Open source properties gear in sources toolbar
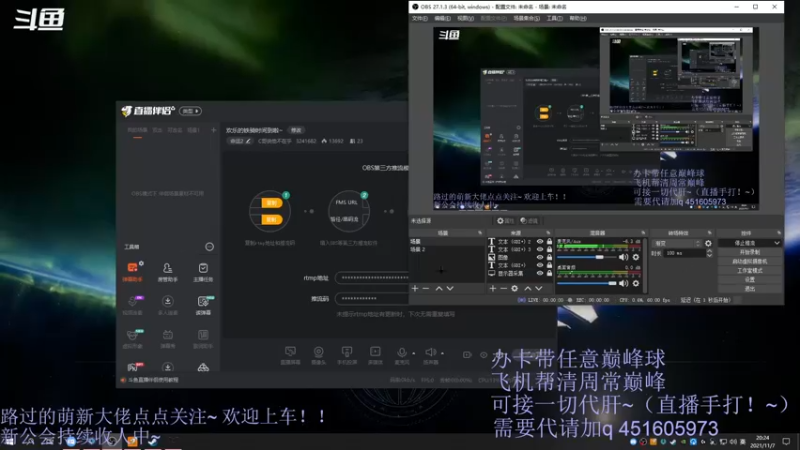The width and height of the screenshot is (800, 450). (515, 288)
